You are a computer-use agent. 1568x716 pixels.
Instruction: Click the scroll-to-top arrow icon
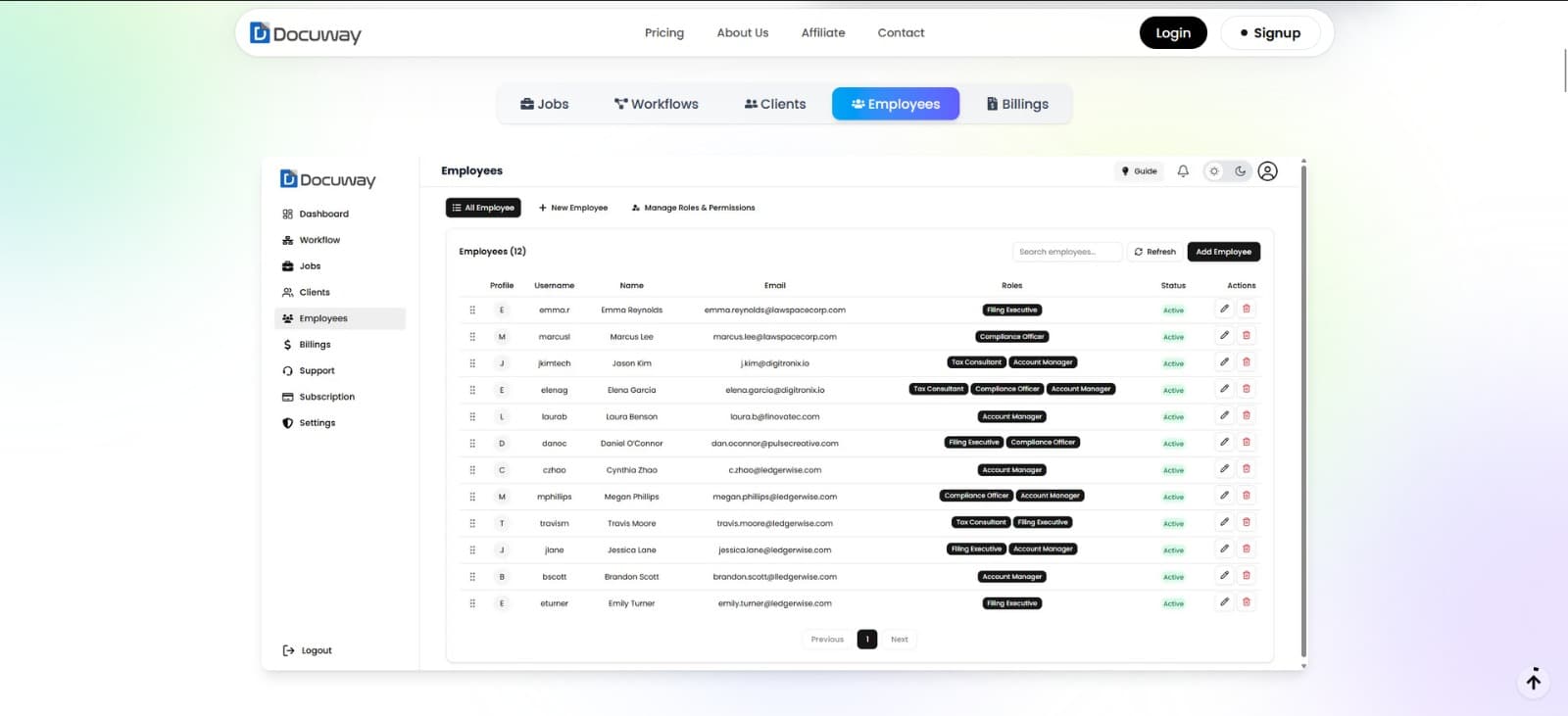[x=1534, y=682]
